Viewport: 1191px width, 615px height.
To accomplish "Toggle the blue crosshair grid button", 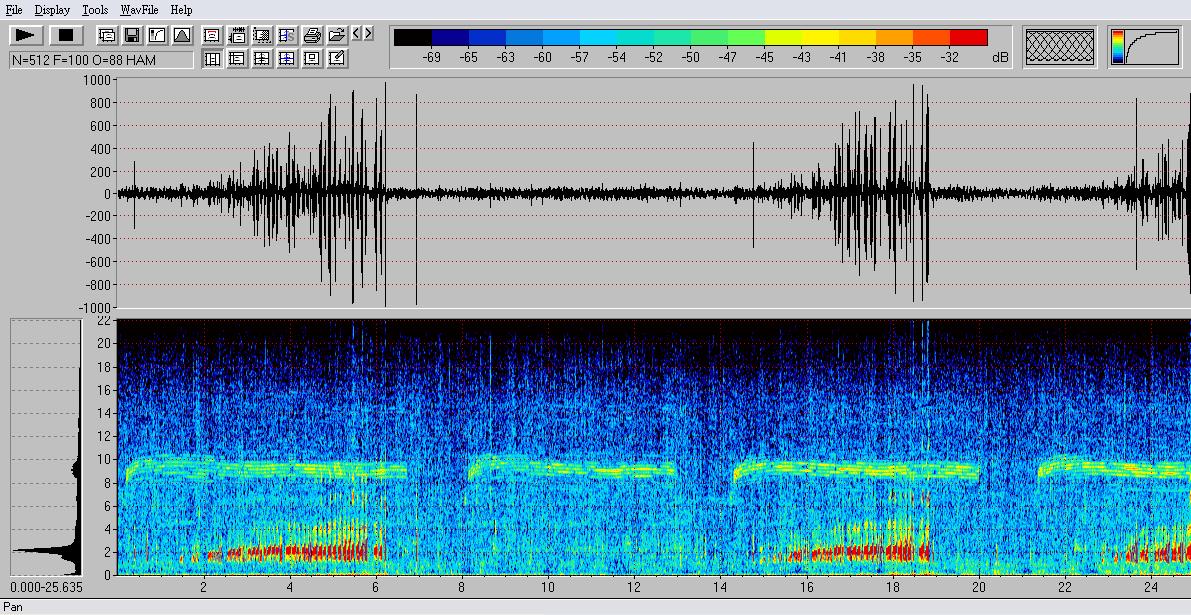I will click(x=287, y=59).
